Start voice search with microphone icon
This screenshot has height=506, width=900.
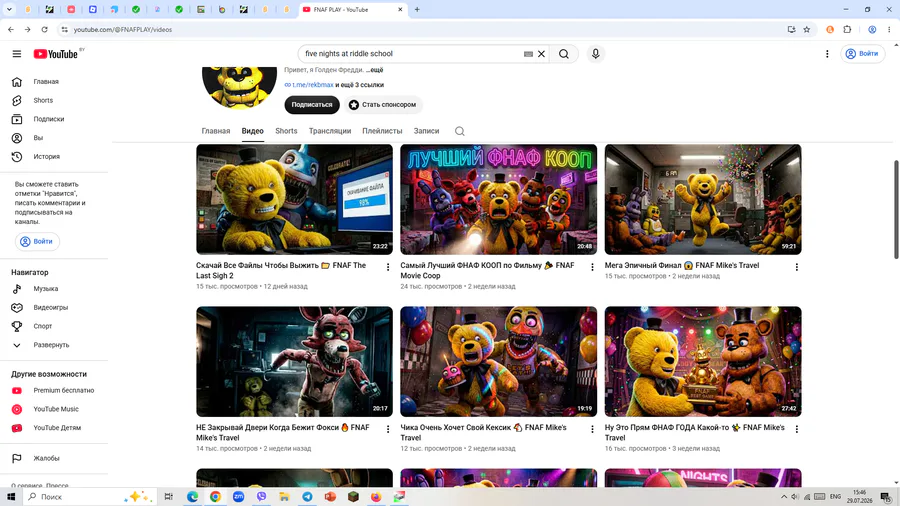pyautogui.click(x=595, y=54)
